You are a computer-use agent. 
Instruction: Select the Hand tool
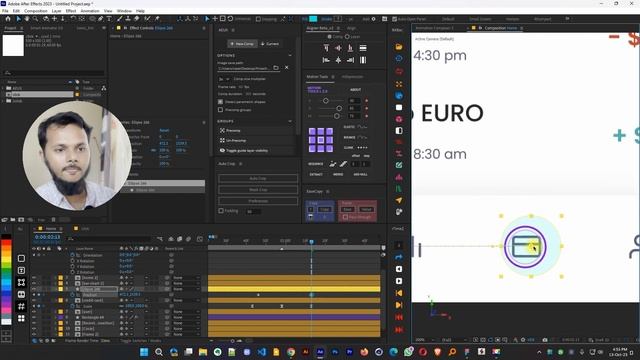[27, 19]
